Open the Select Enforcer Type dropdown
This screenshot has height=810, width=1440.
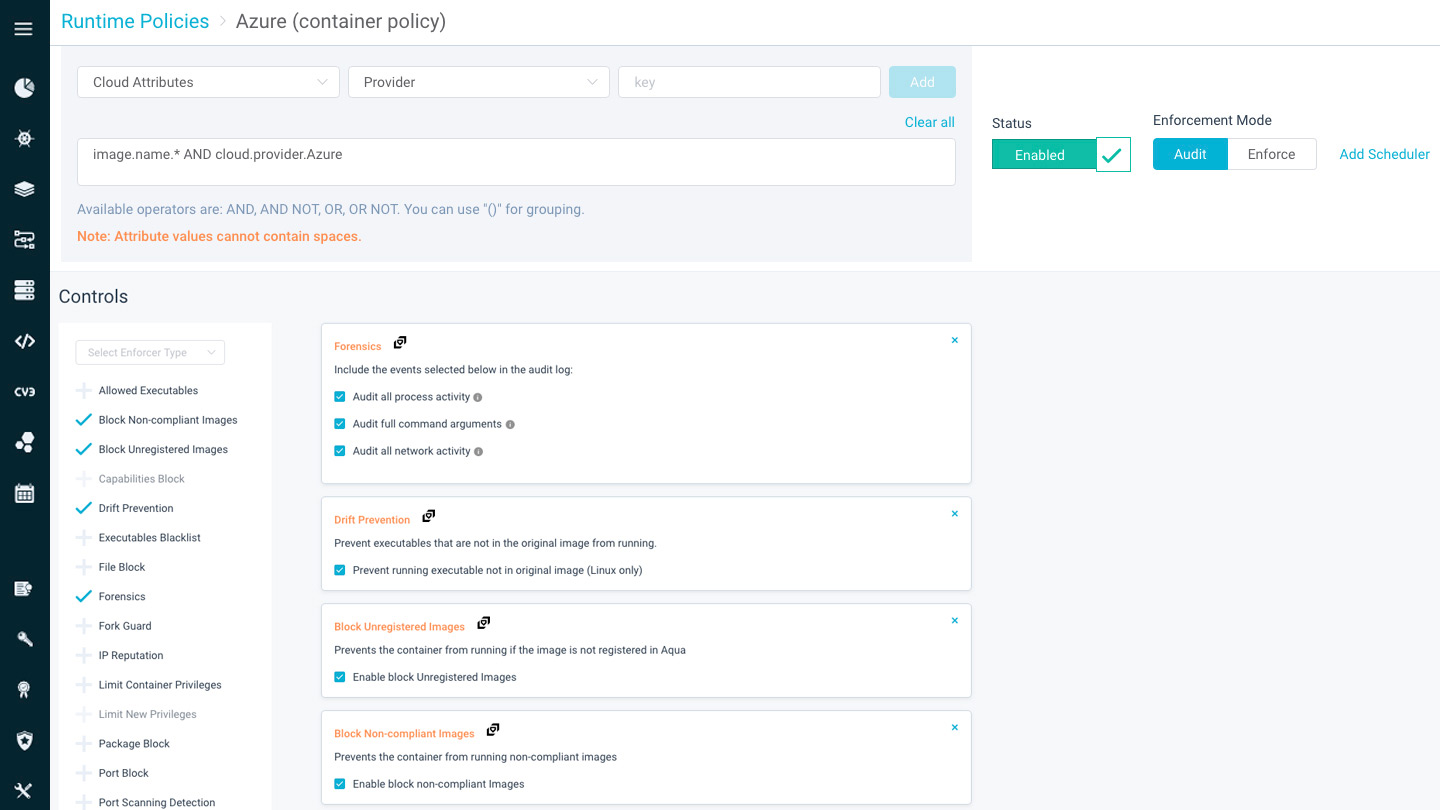click(x=150, y=352)
